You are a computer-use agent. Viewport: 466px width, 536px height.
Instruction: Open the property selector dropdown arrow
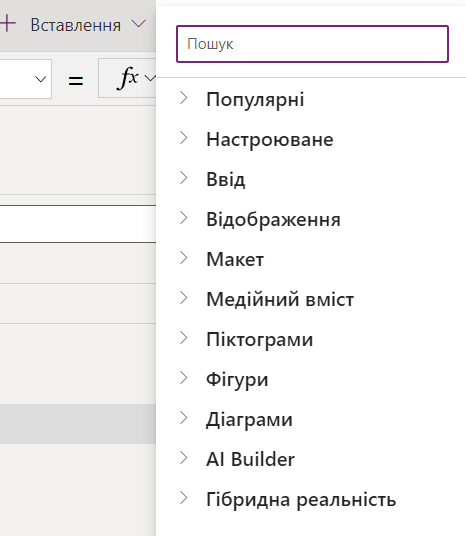[41, 79]
